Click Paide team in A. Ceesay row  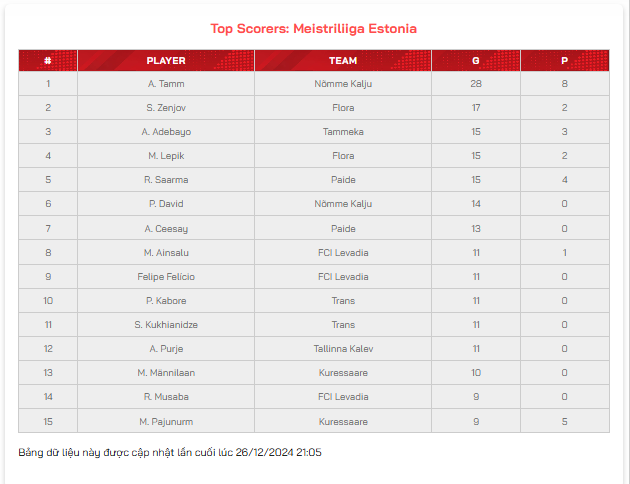click(x=343, y=229)
